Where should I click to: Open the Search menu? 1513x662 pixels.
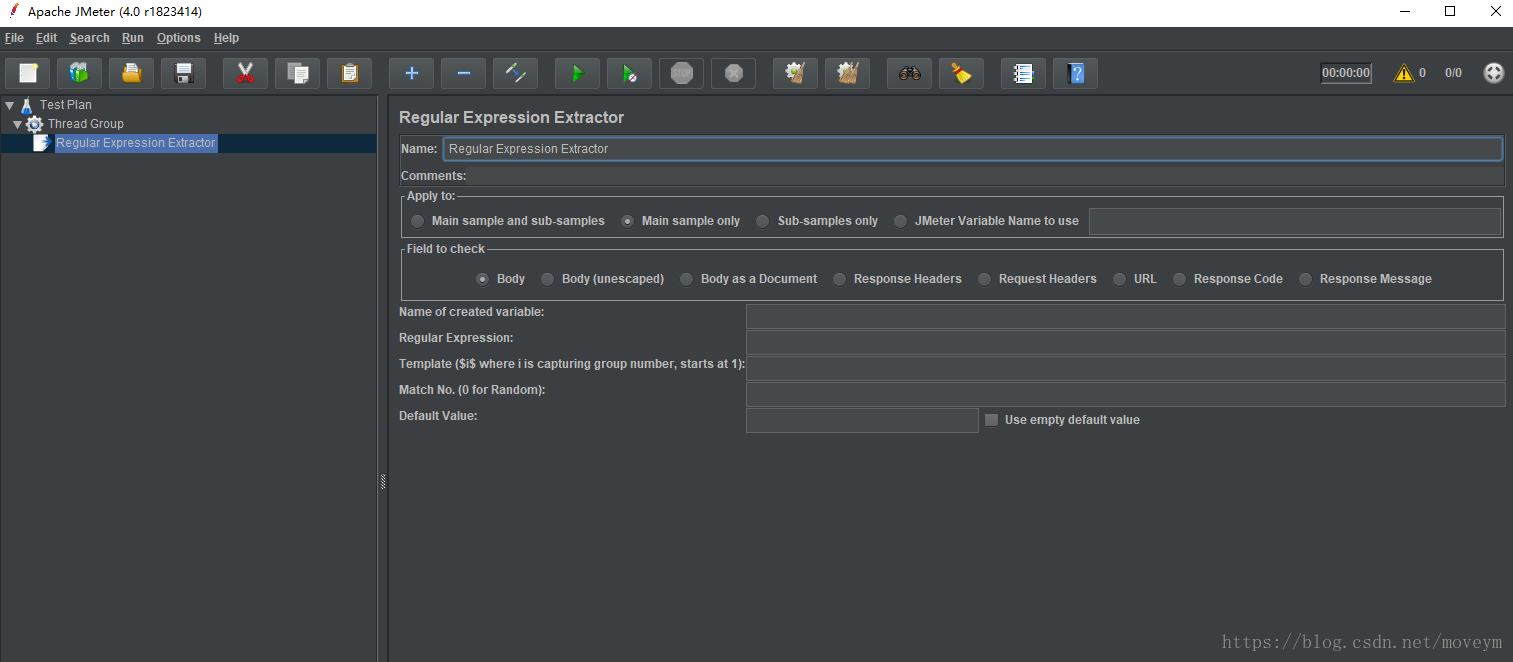point(89,38)
